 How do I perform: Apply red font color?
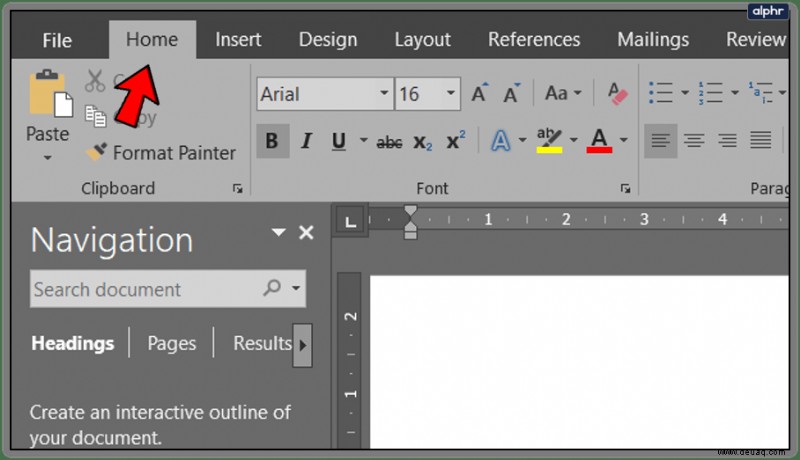[x=599, y=140]
